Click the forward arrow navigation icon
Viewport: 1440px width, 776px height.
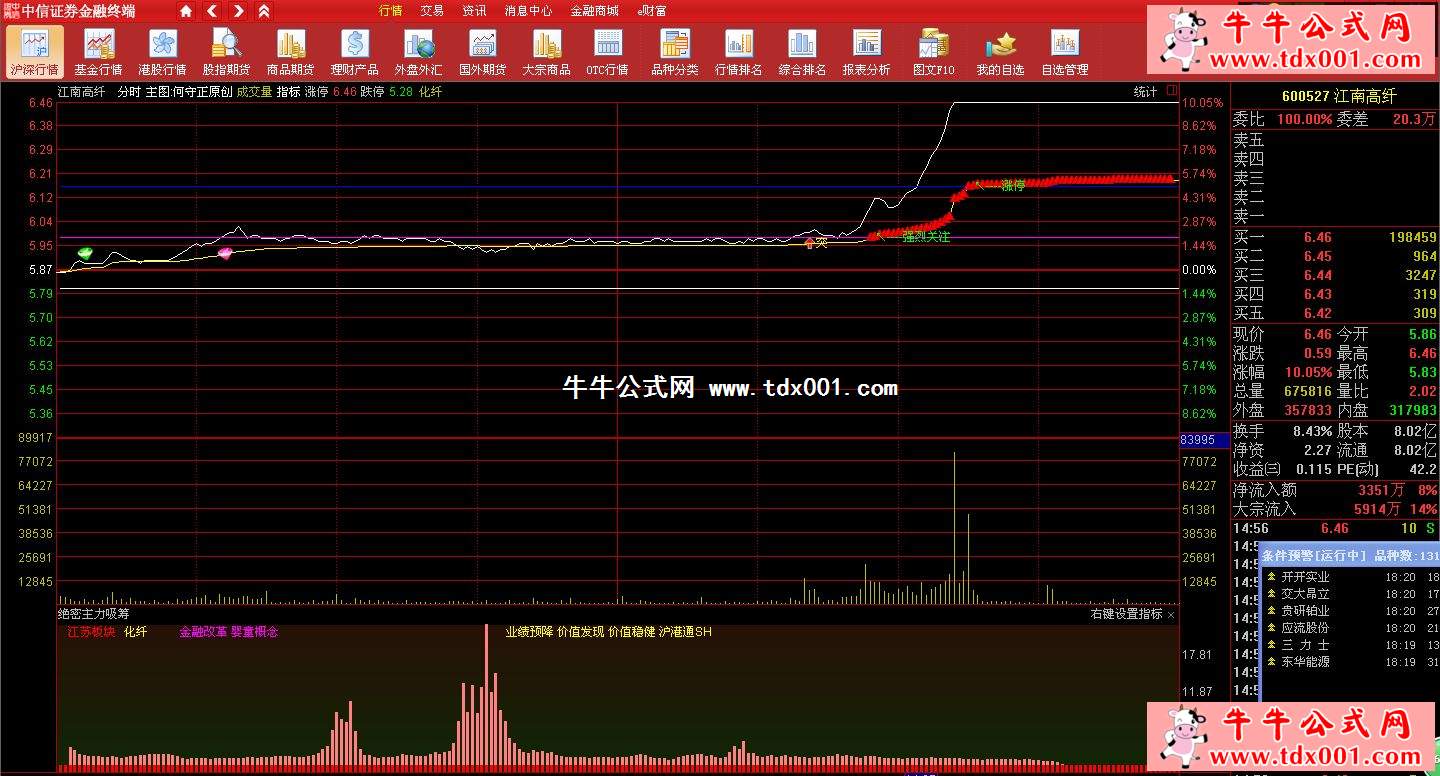[x=238, y=11]
